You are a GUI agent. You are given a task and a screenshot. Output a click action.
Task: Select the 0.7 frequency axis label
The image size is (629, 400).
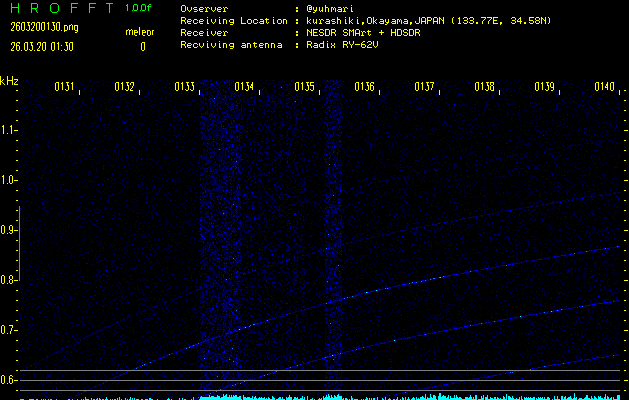[x=10, y=330]
